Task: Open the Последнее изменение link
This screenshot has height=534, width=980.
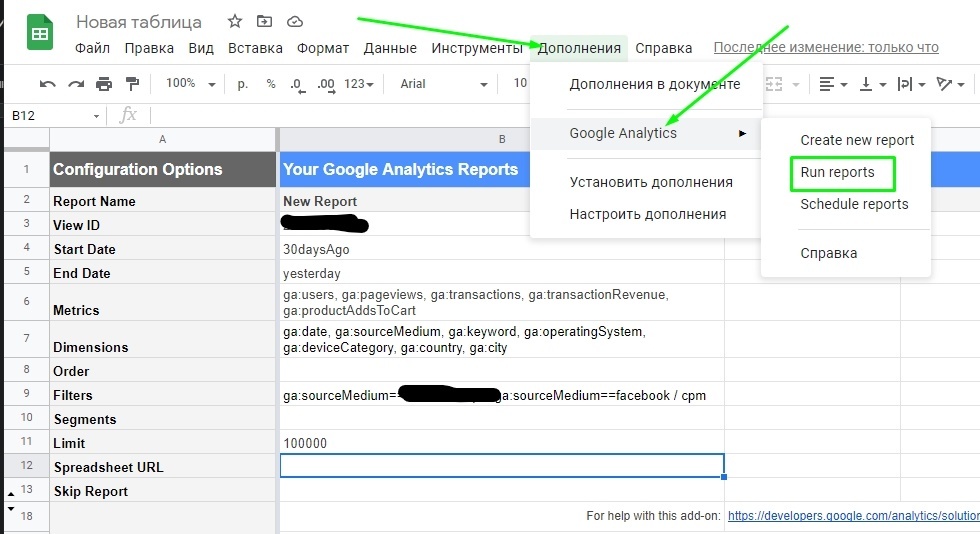Action: click(x=826, y=48)
